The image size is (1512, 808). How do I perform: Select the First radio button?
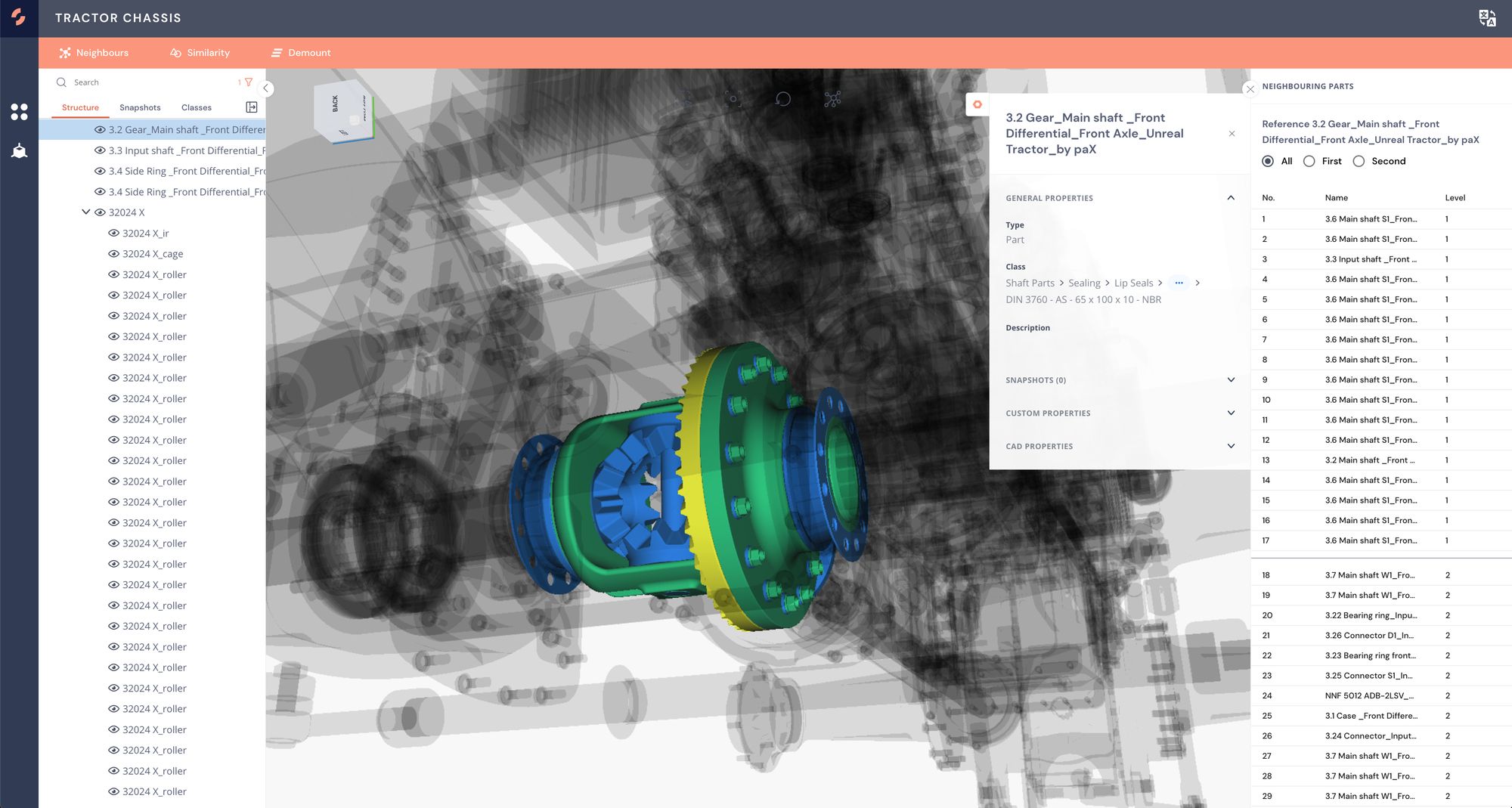coord(1309,161)
